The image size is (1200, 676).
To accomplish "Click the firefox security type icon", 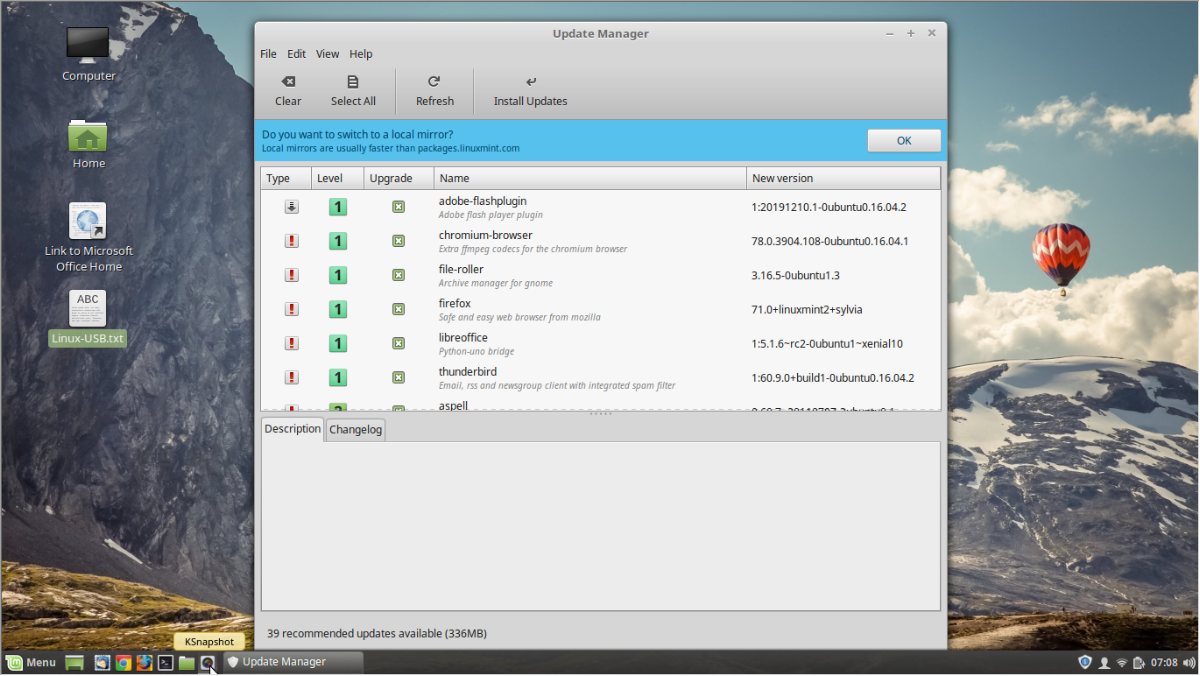I will point(291,309).
